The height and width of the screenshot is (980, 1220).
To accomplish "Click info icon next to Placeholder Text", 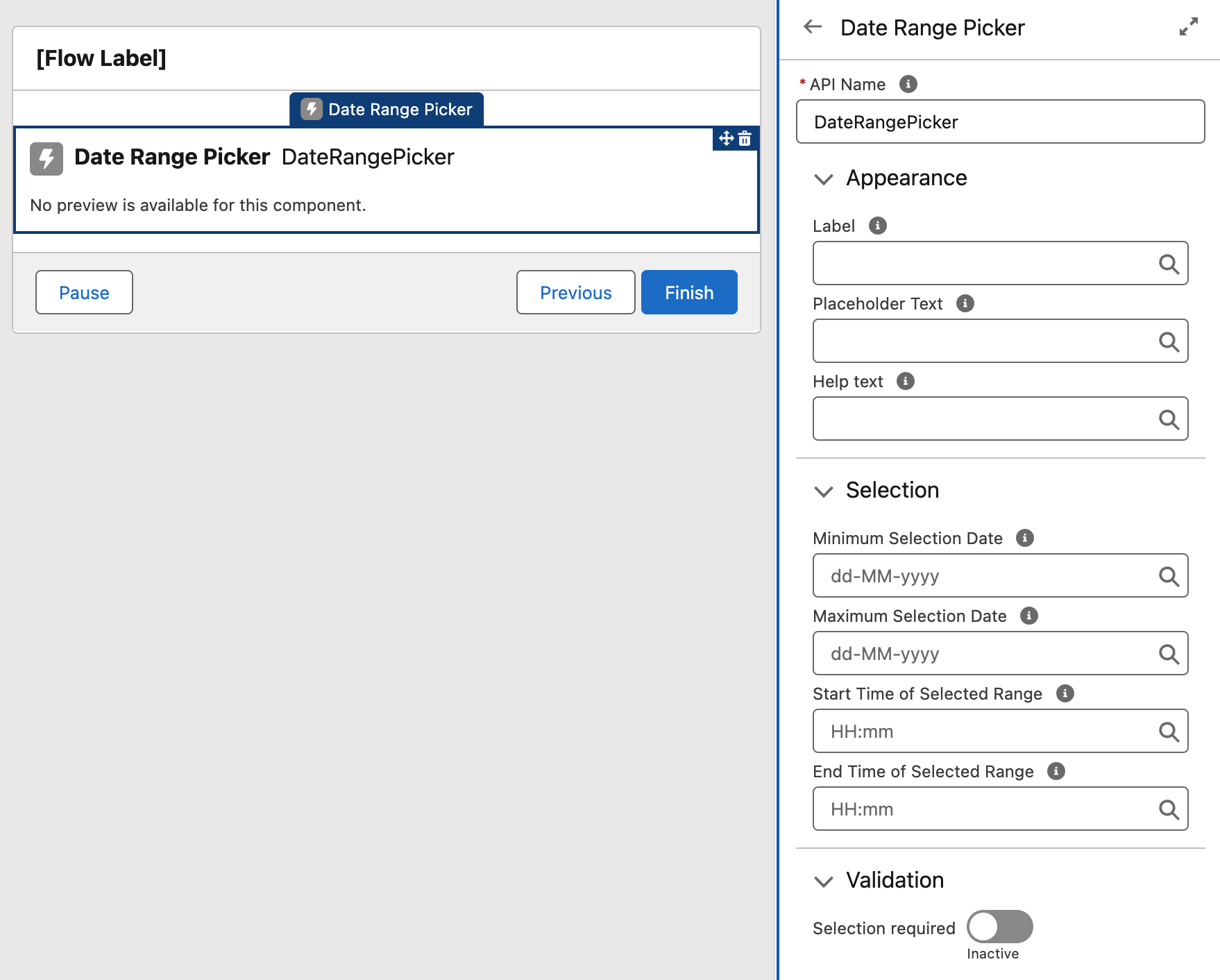I will (x=965, y=303).
